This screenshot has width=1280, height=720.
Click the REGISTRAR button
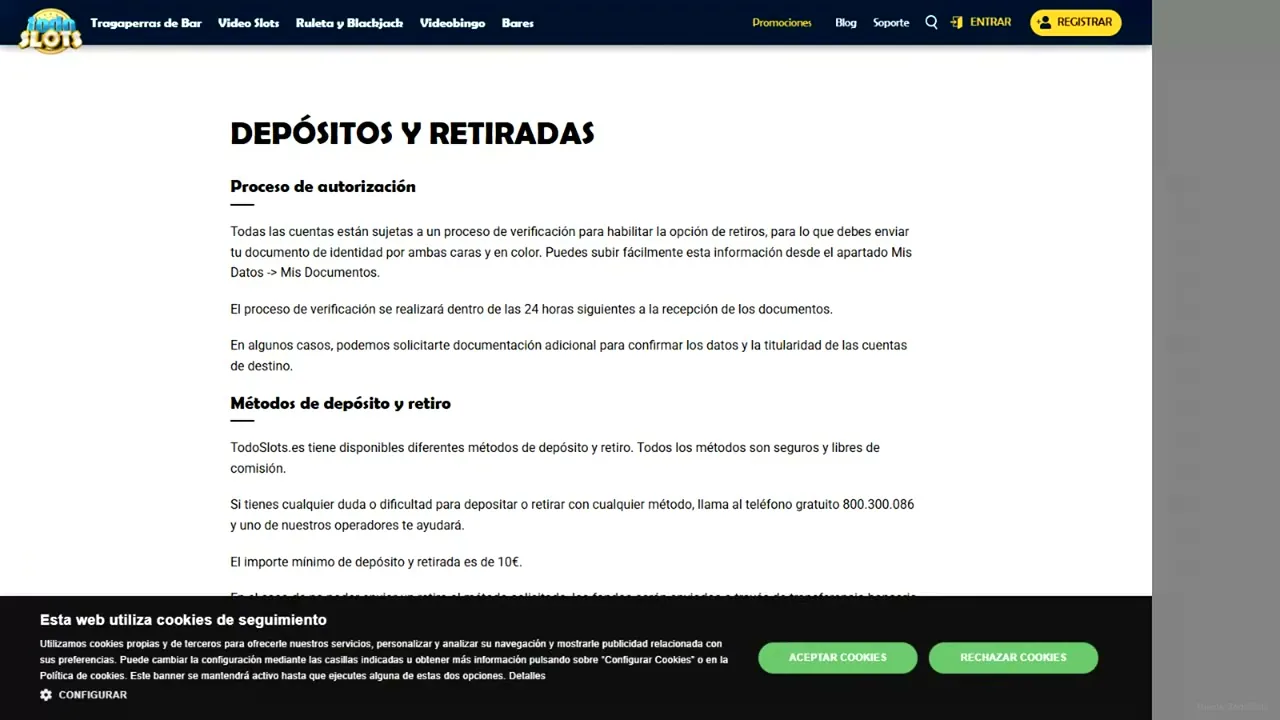(x=1076, y=22)
